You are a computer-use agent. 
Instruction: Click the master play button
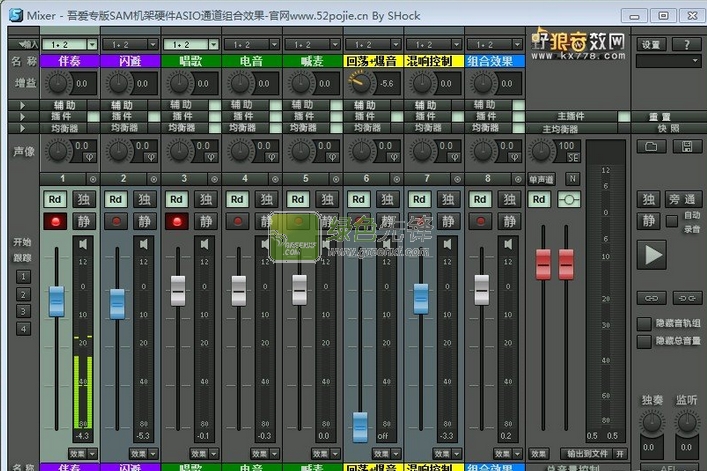(652, 255)
